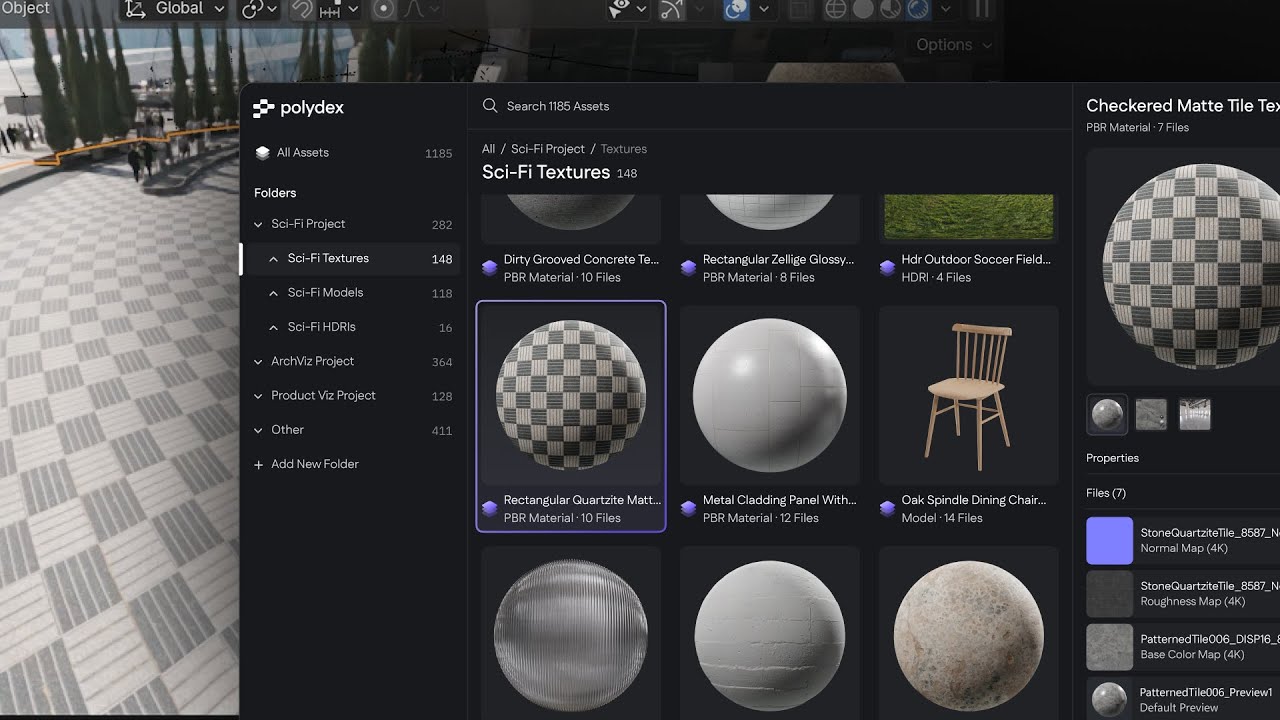The image size is (1280, 720).
Task: Select the Sci-Fi Textures folder
Action: click(350, 258)
